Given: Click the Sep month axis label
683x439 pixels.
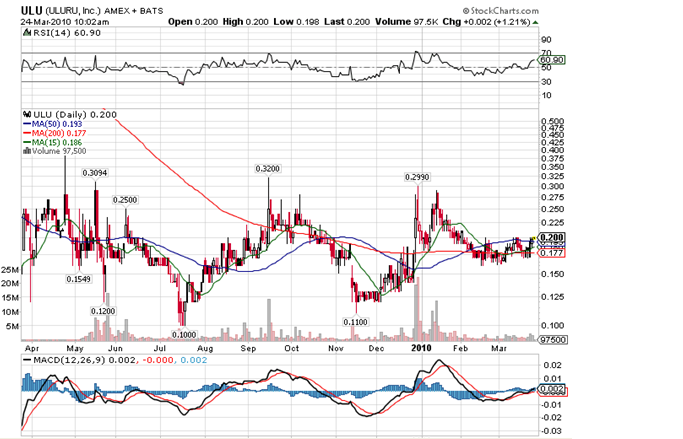Looking at the screenshot, I should pos(248,348).
